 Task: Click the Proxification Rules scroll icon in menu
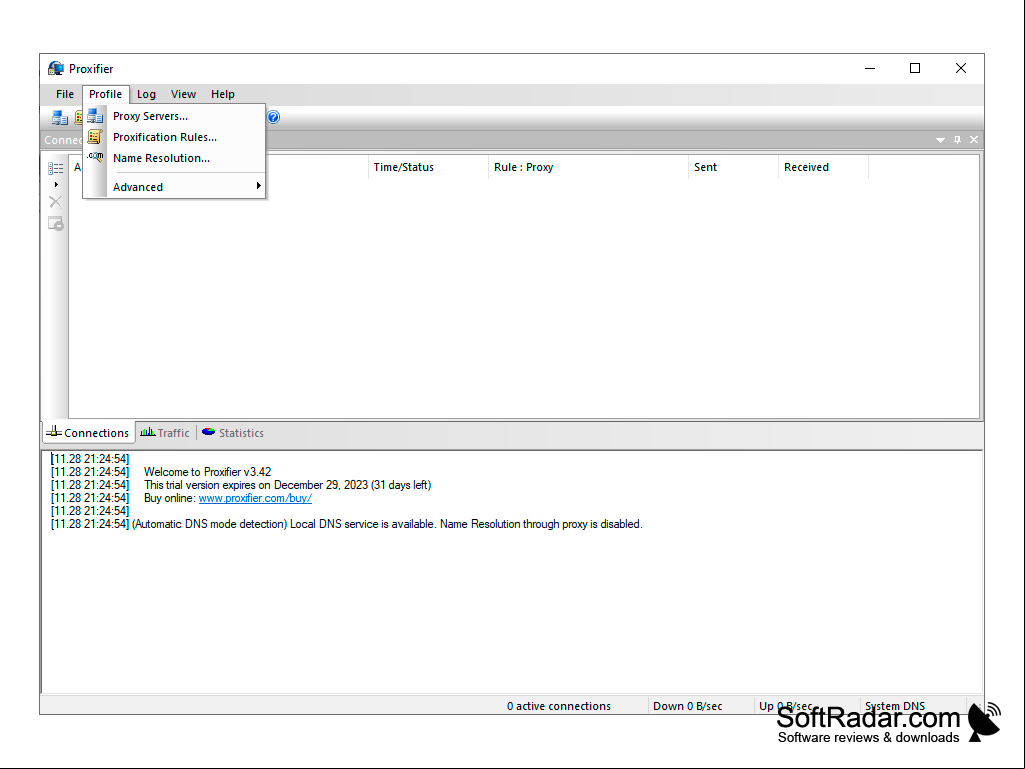coord(95,137)
